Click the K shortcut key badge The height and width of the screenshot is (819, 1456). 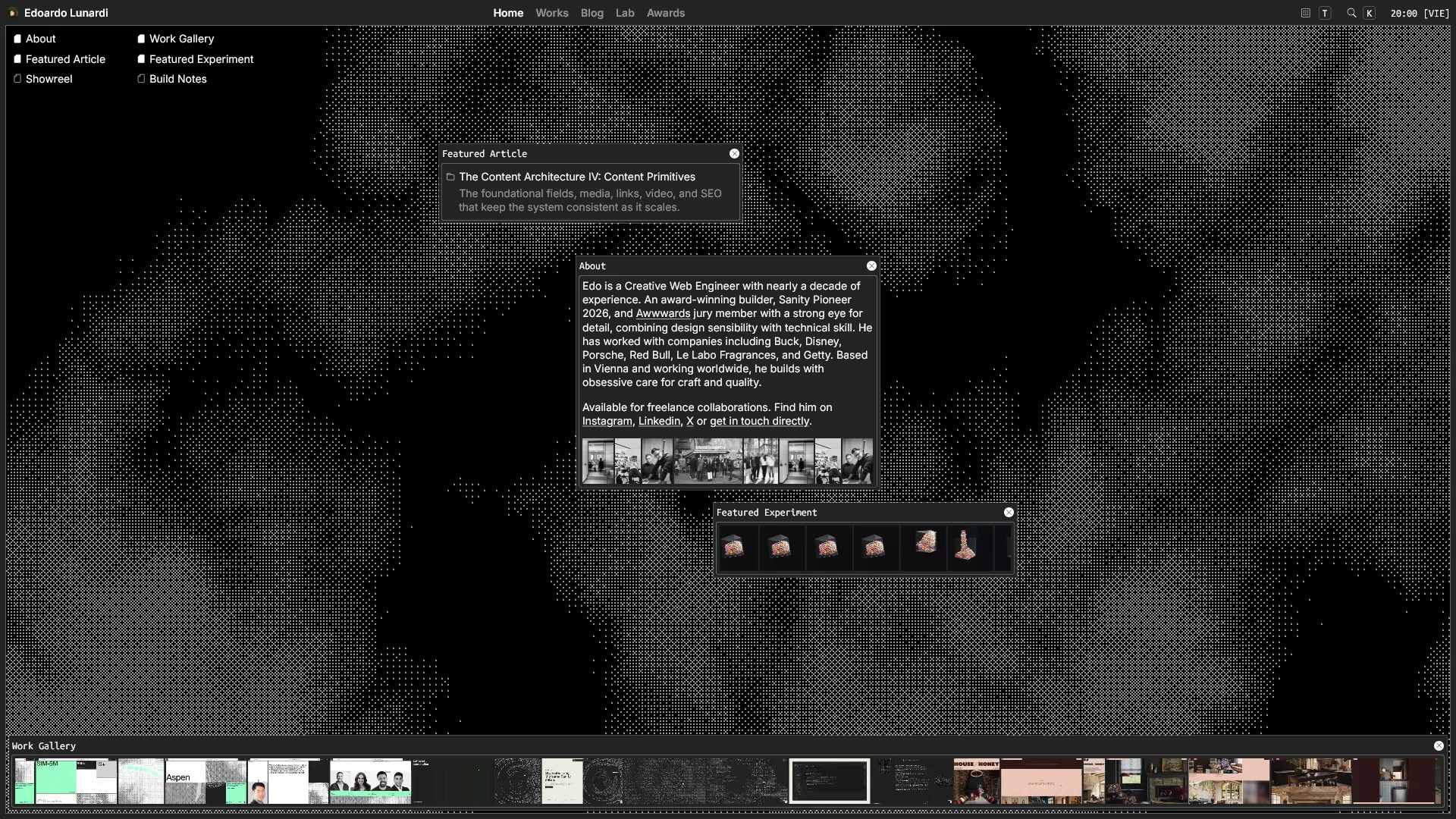click(1370, 13)
